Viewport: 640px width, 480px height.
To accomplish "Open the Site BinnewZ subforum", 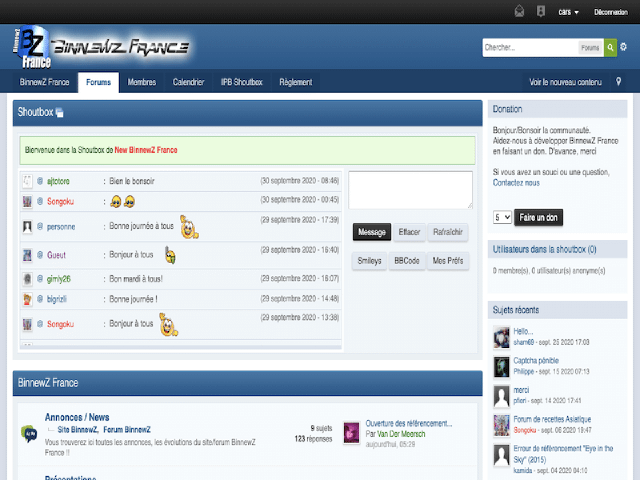I will (77, 430).
